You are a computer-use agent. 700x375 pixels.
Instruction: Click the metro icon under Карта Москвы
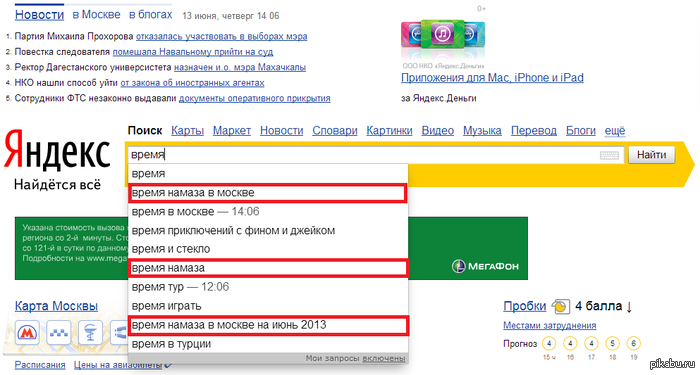(x=27, y=333)
